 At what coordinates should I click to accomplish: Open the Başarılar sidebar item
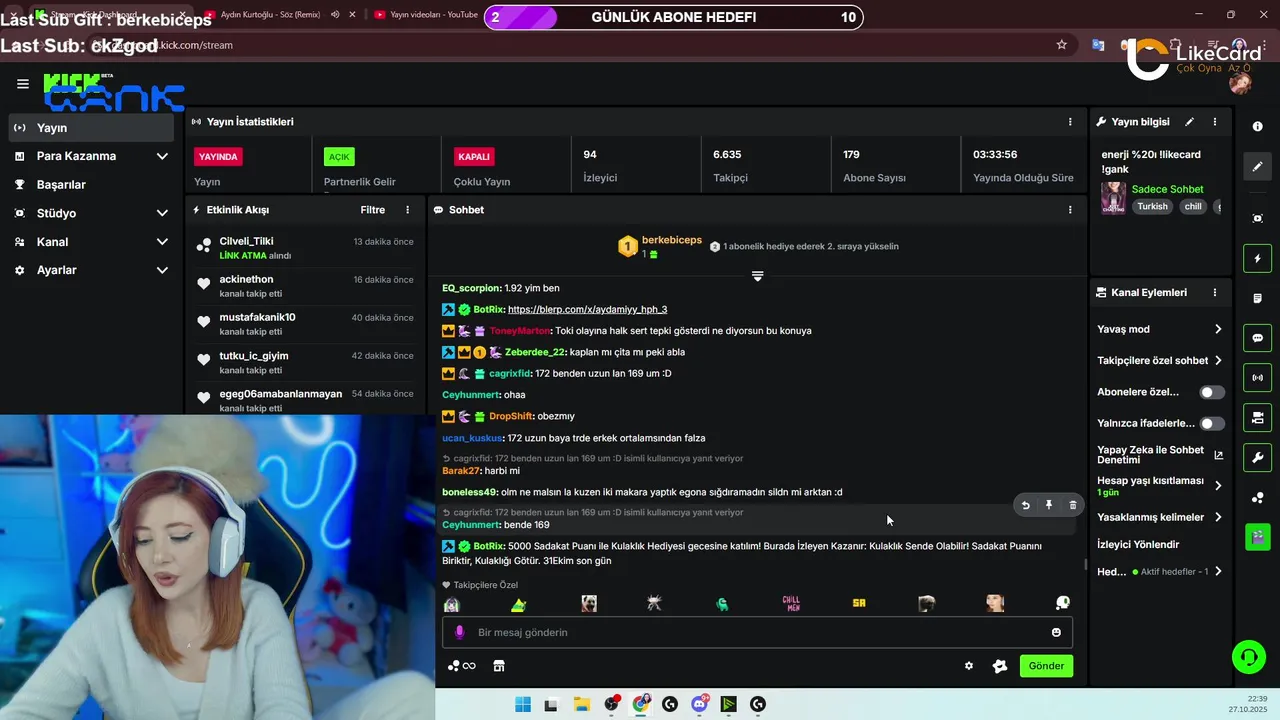coord(92,185)
